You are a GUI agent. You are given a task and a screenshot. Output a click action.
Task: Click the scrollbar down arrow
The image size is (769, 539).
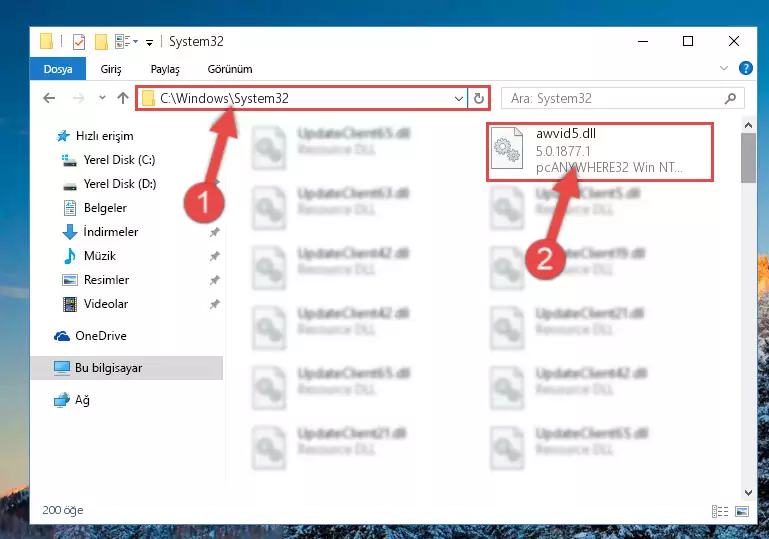(x=748, y=492)
